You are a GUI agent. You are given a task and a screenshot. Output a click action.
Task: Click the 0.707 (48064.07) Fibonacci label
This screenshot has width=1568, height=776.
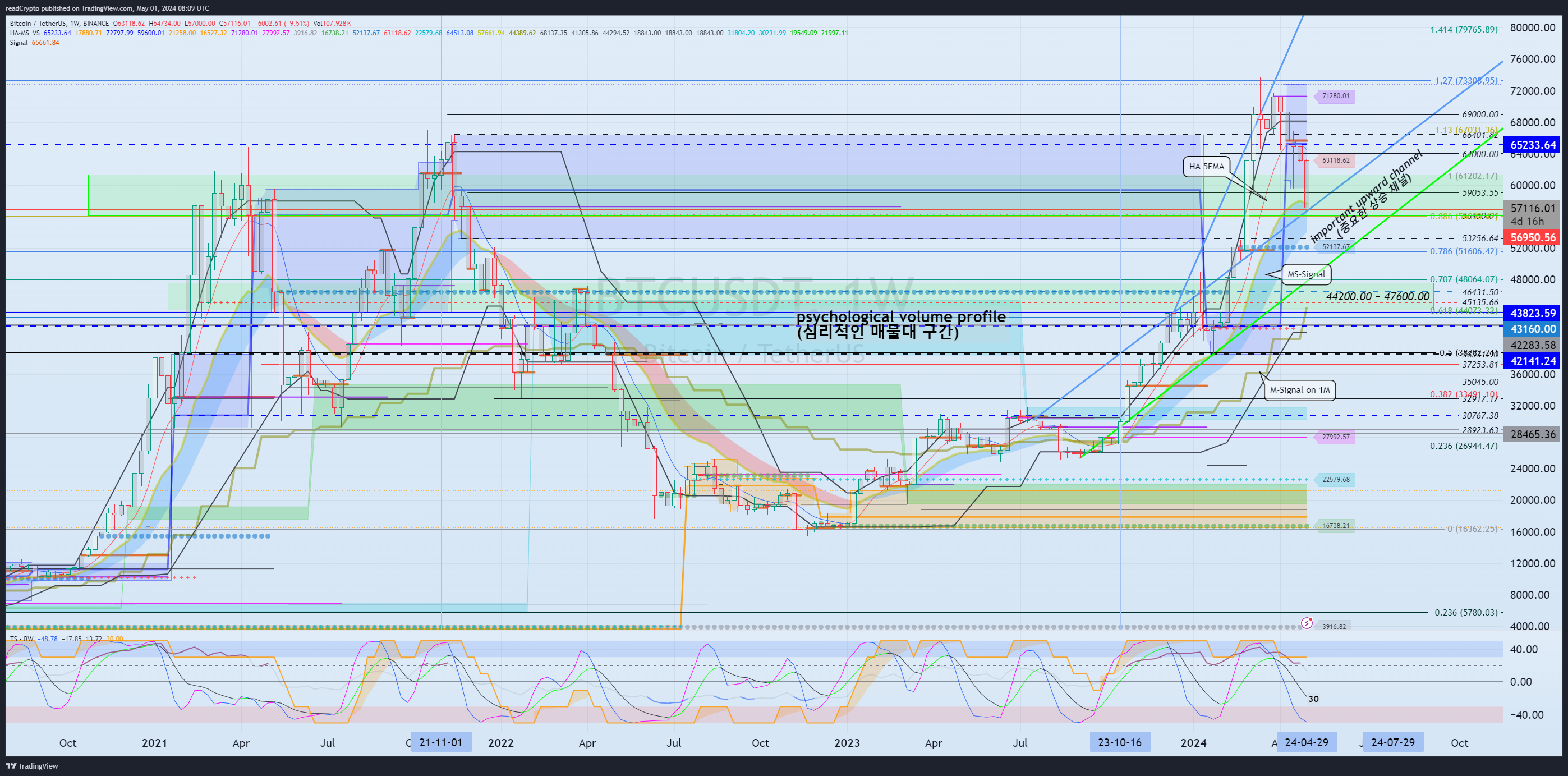[1464, 279]
